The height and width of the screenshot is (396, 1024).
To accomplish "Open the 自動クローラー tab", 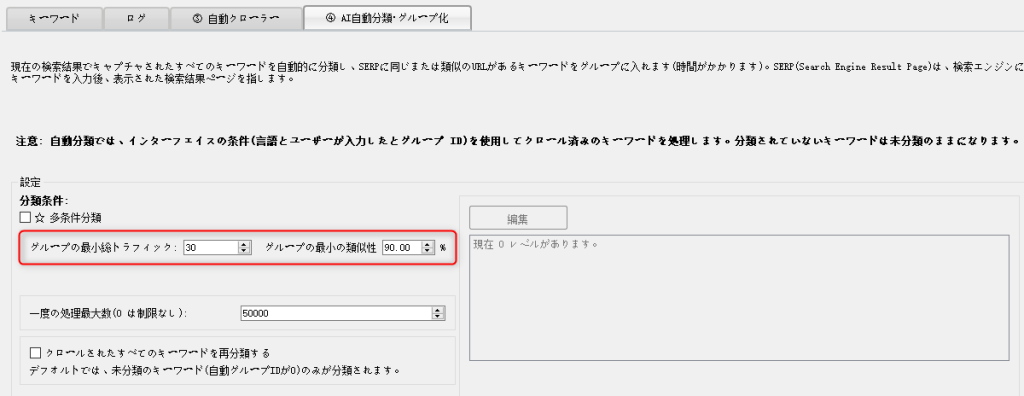I will pos(236,18).
